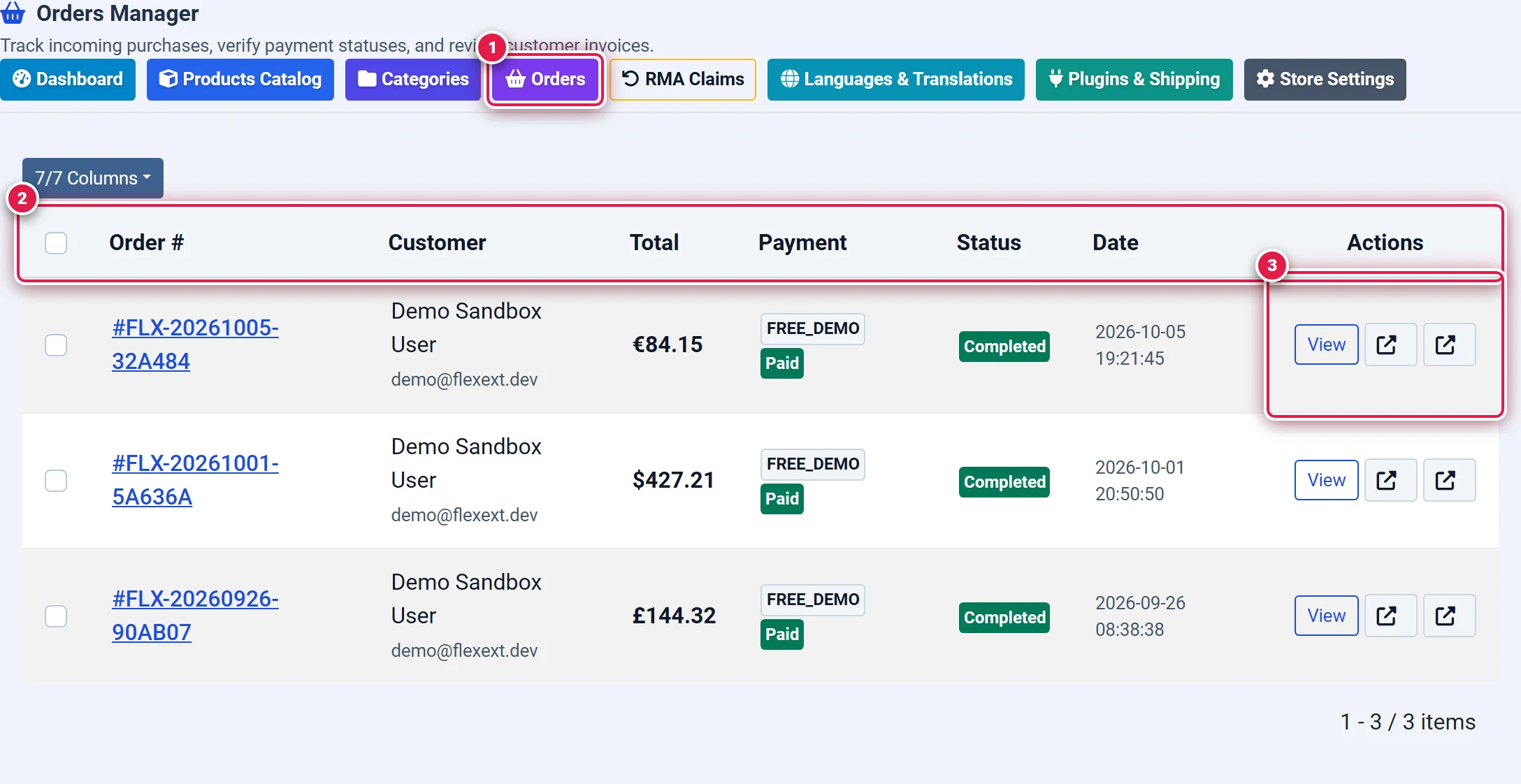This screenshot has width=1521, height=784.
Task: Go to Plugins & Shipping tab
Action: (x=1134, y=79)
